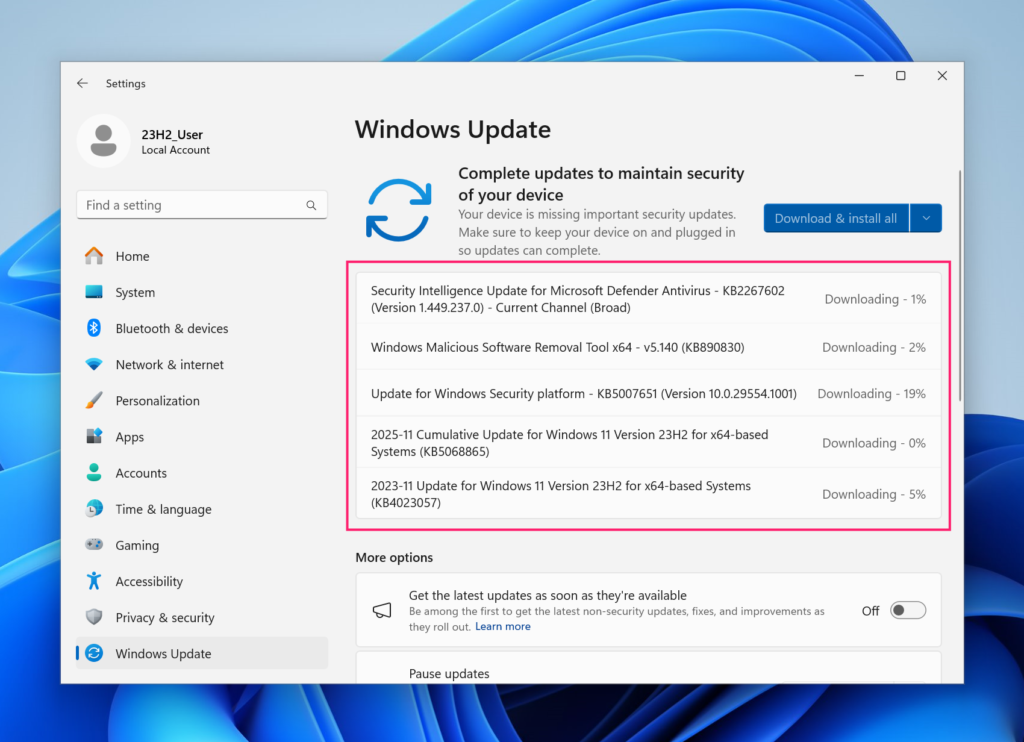The width and height of the screenshot is (1024, 742).
Task: Click the 23H2_User account name
Action: click(x=172, y=135)
